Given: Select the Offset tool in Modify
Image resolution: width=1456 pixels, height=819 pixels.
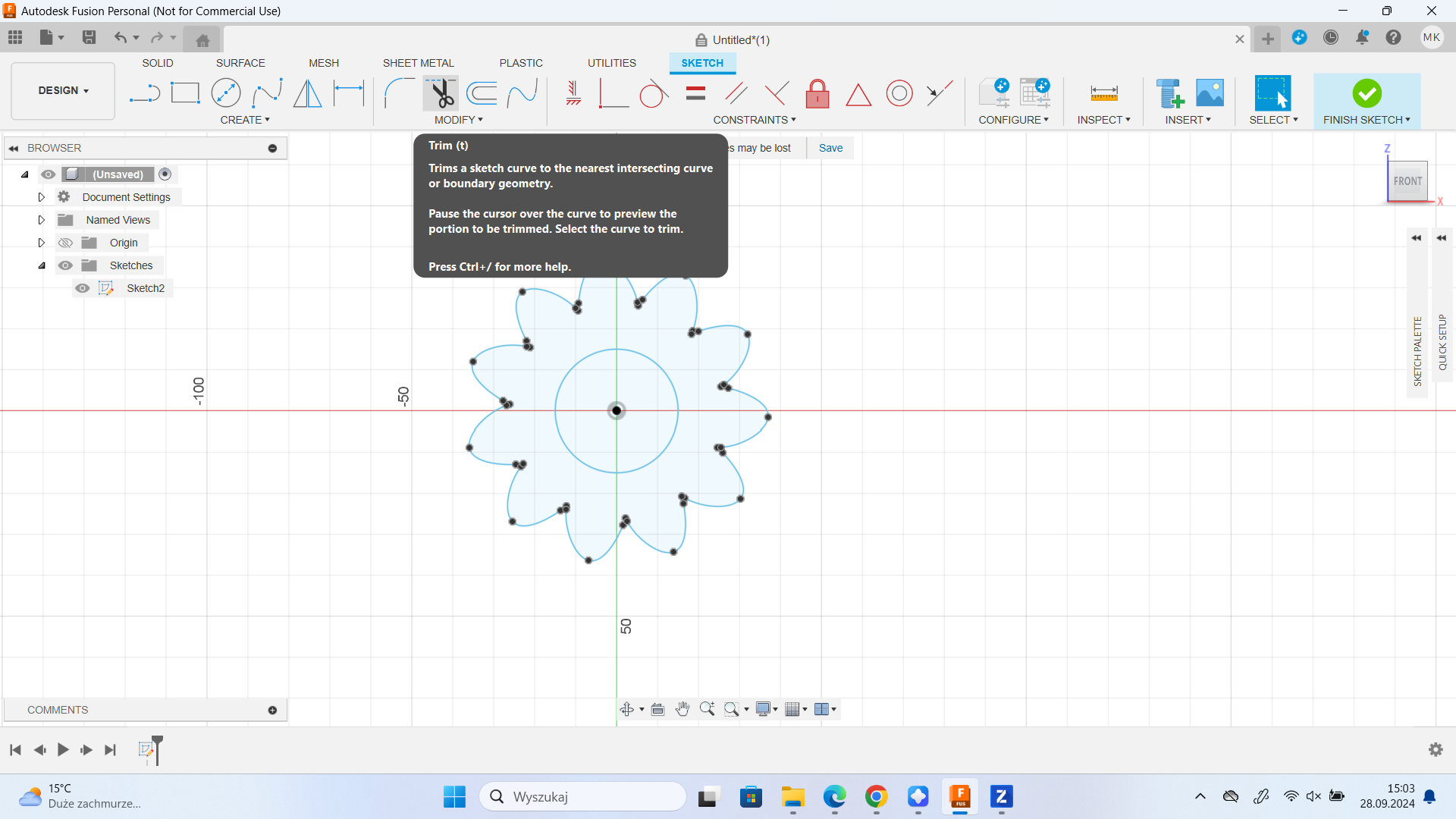Looking at the screenshot, I should click(x=482, y=94).
